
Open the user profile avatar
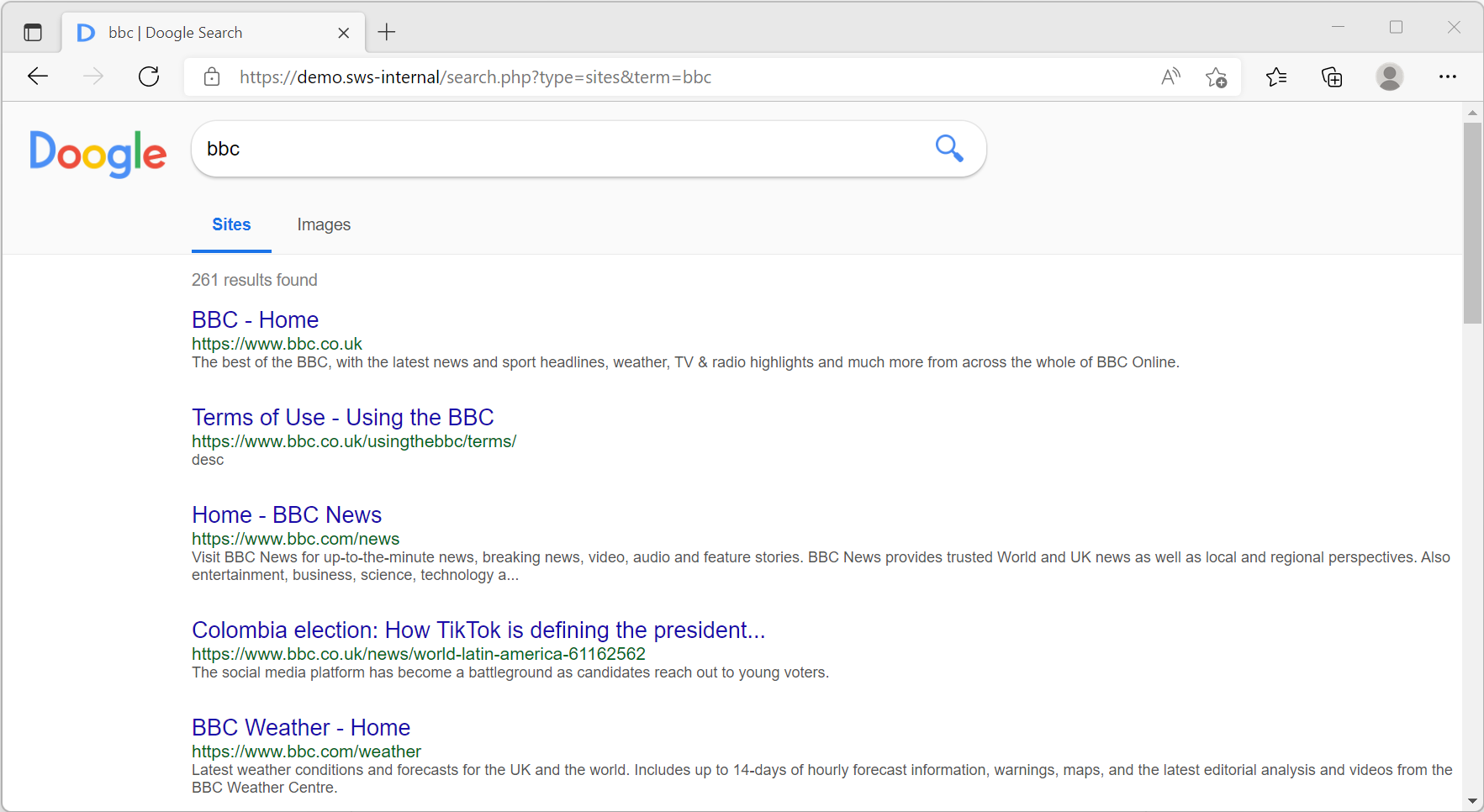(1389, 76)
